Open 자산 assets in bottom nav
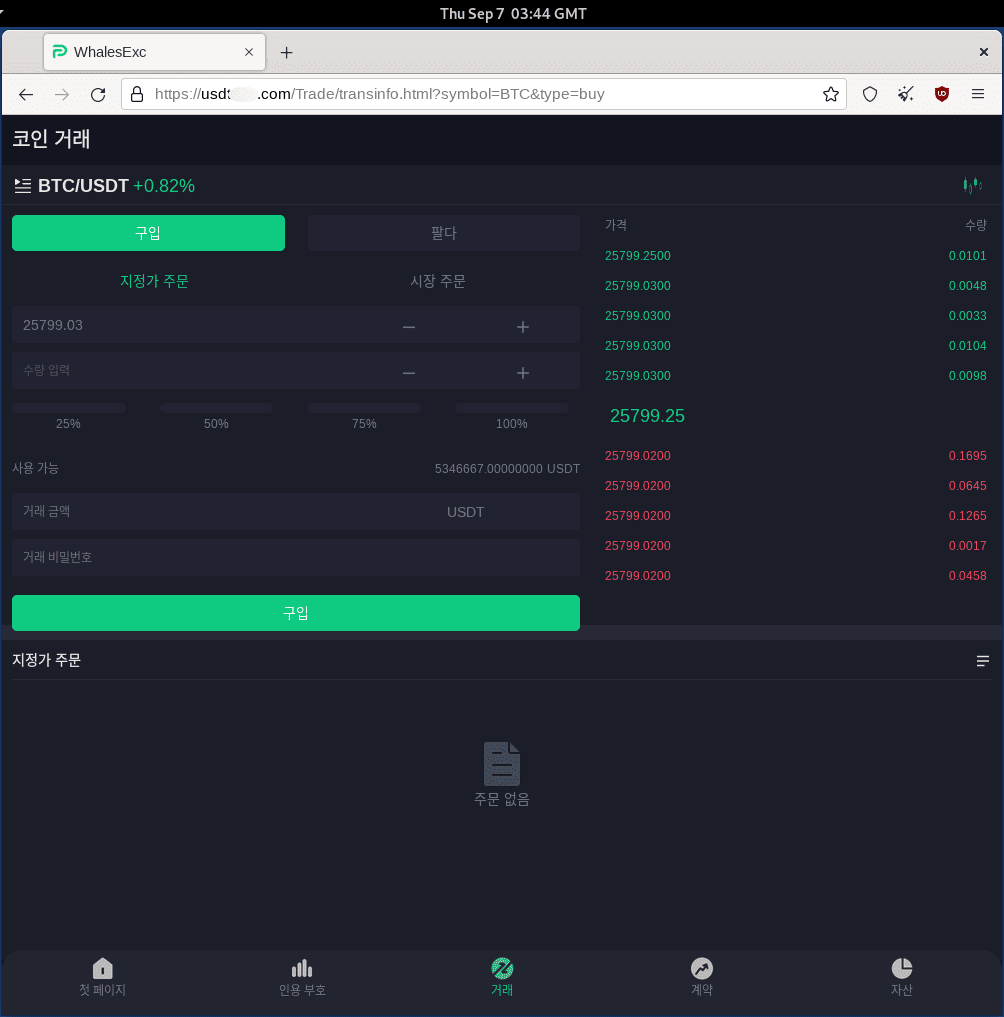 coord(902,977)
